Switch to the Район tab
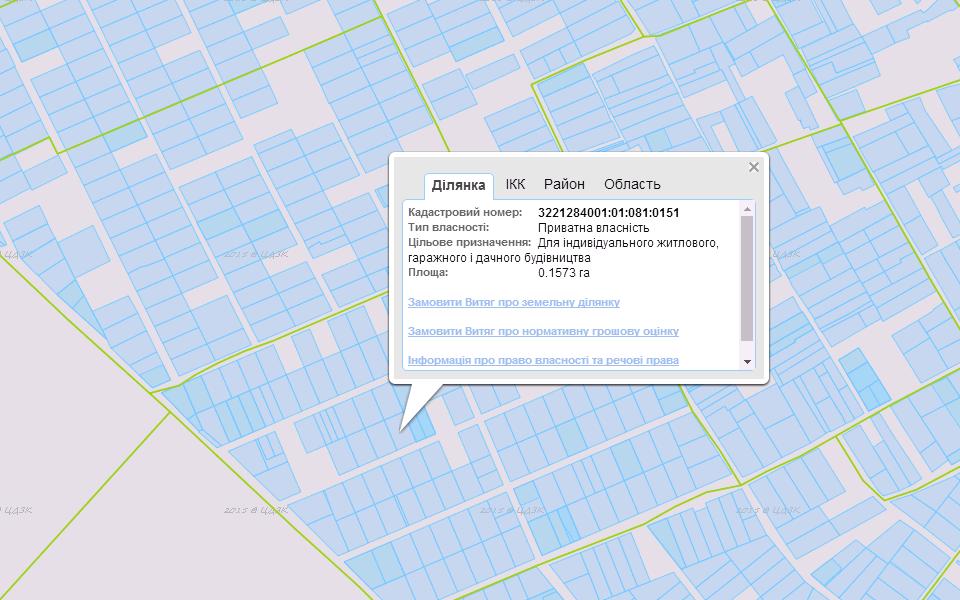This screenshot has height=600, width=960. pos(564,184)
